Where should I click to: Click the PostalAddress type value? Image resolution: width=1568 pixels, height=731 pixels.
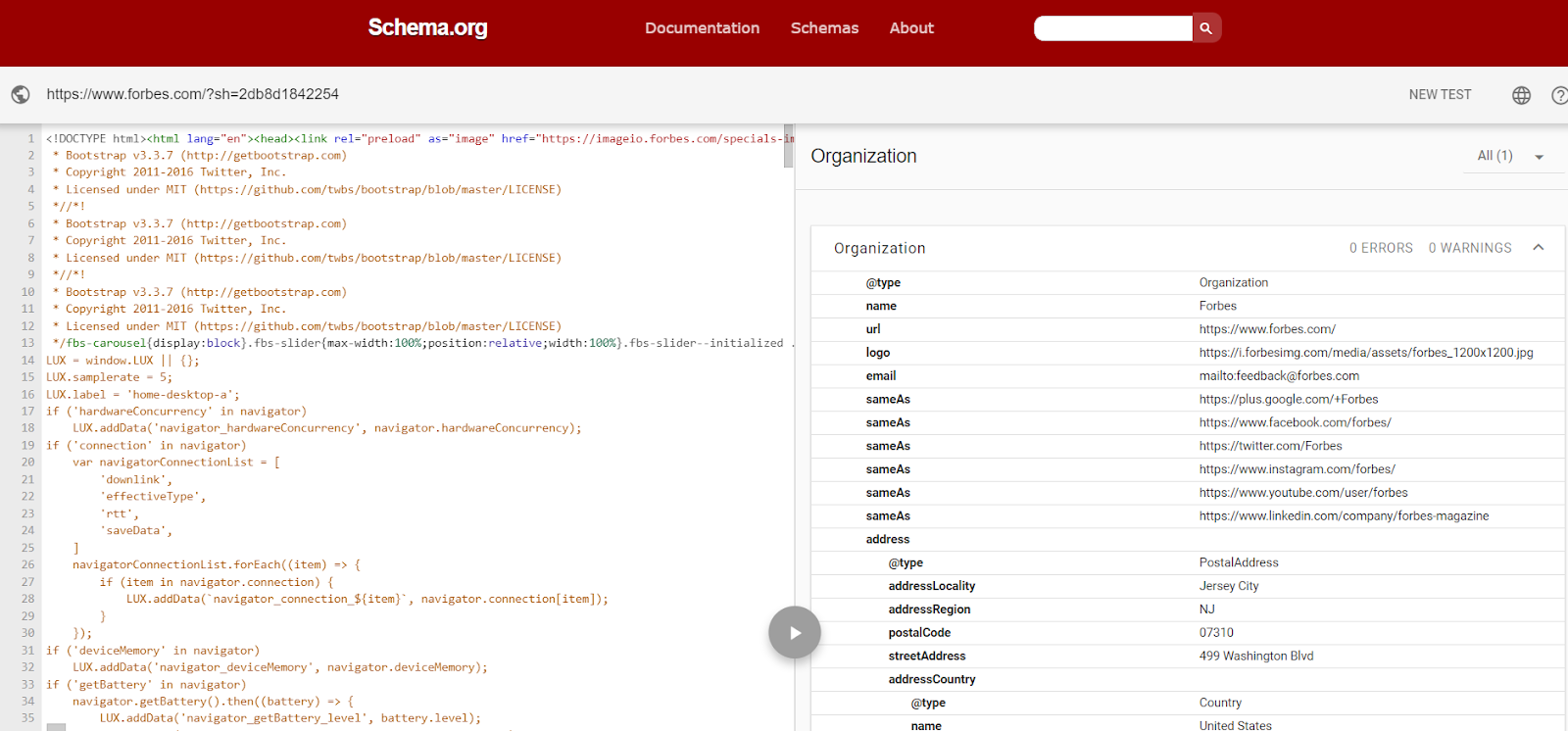click(1239, 563)
